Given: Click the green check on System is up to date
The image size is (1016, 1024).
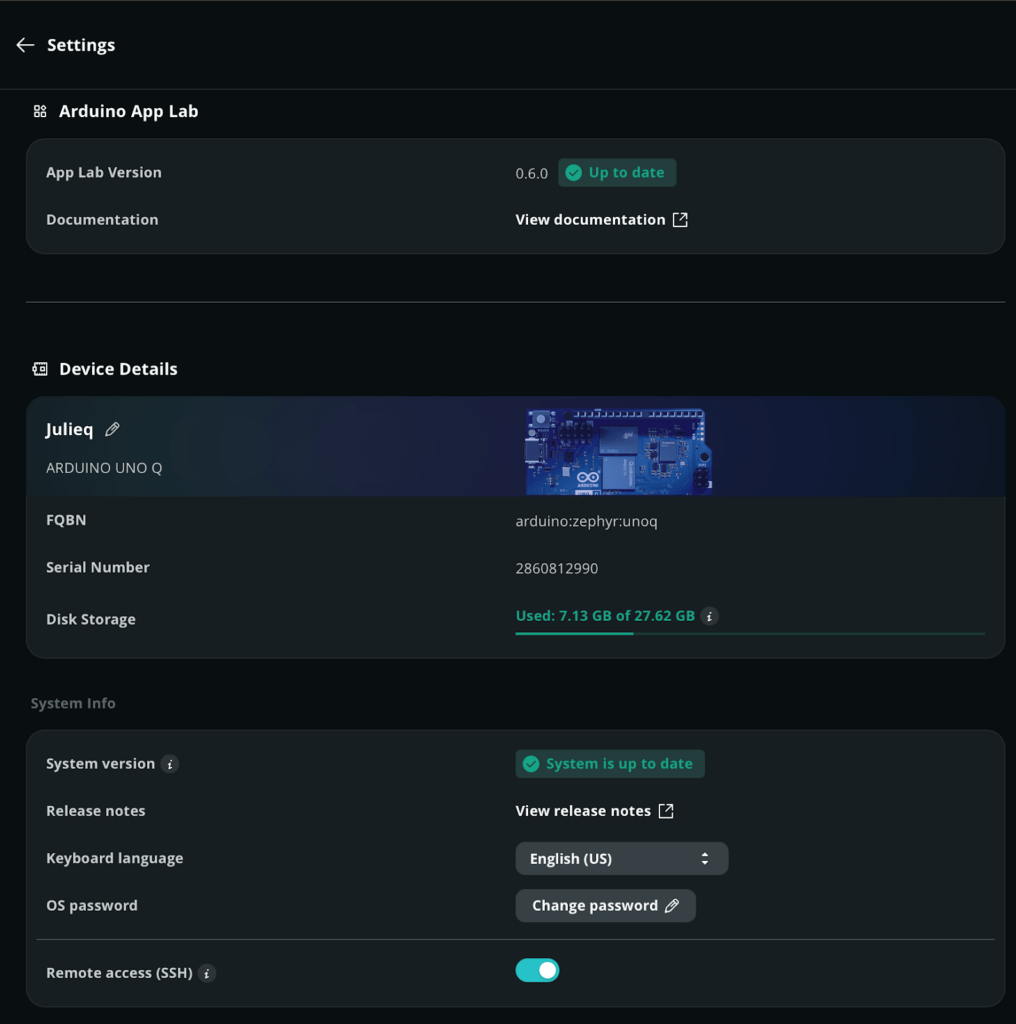Looking at the screenshot, I should pos(532,764).
